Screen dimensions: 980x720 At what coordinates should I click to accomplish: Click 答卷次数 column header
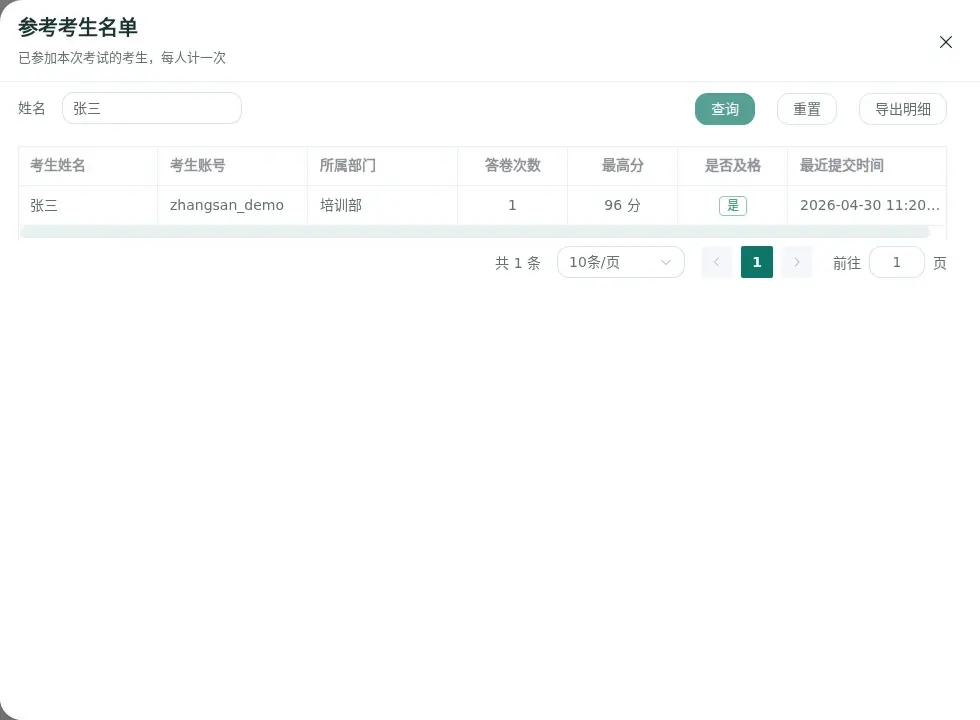click(x=512, y=166)
